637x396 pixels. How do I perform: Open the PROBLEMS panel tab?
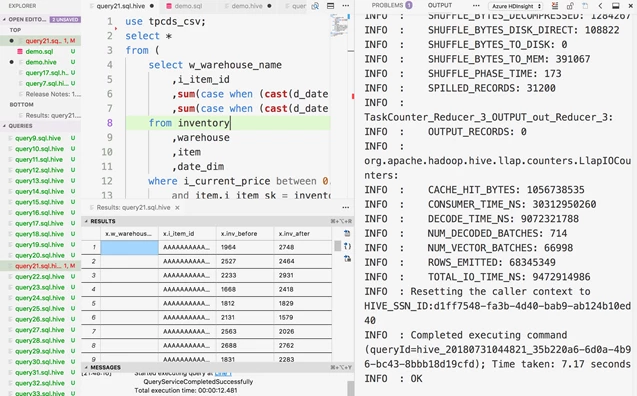(x=387, y=5)
